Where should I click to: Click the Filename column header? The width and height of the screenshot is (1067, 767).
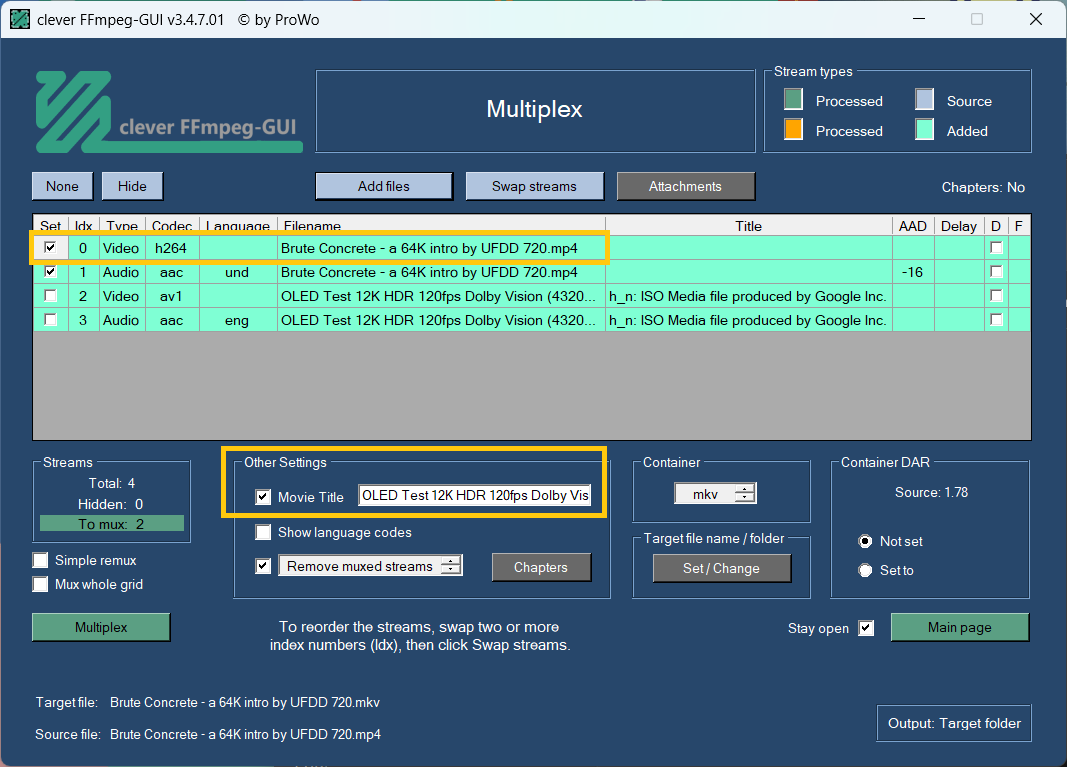tap(441, 225)
